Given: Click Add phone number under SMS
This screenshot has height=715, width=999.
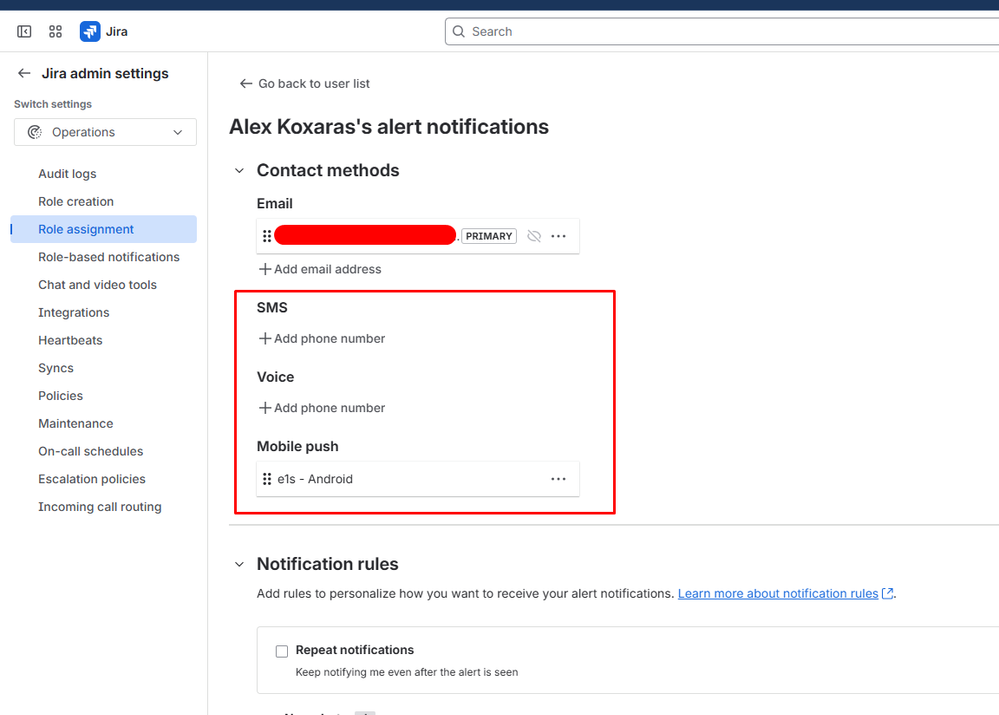Looking at the screenshot, I should (x=329, y=338).
